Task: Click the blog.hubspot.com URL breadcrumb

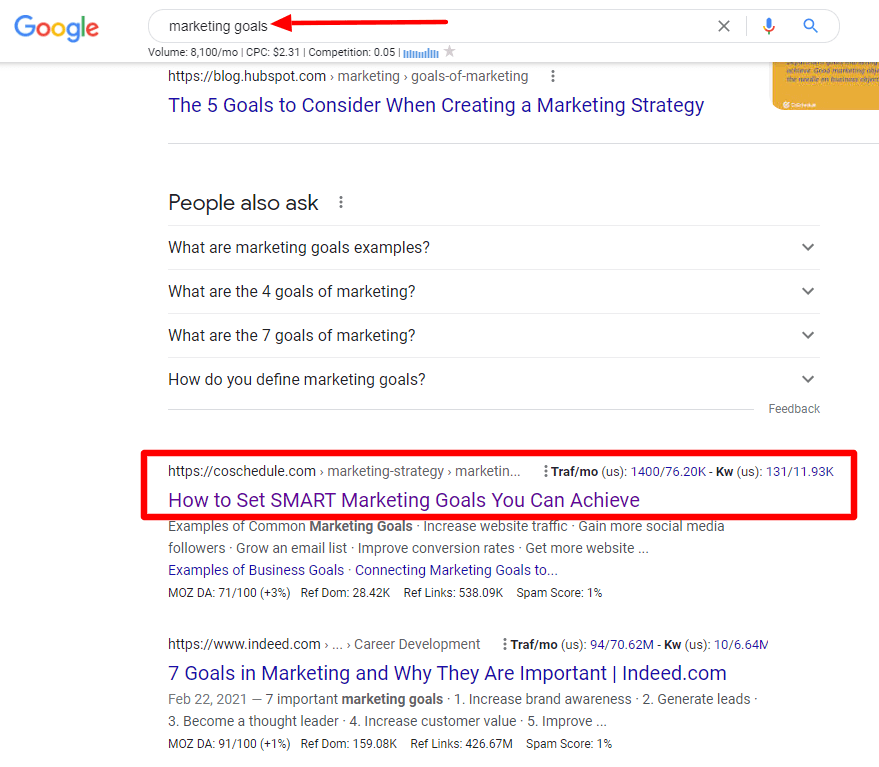Action: [348, 76]
